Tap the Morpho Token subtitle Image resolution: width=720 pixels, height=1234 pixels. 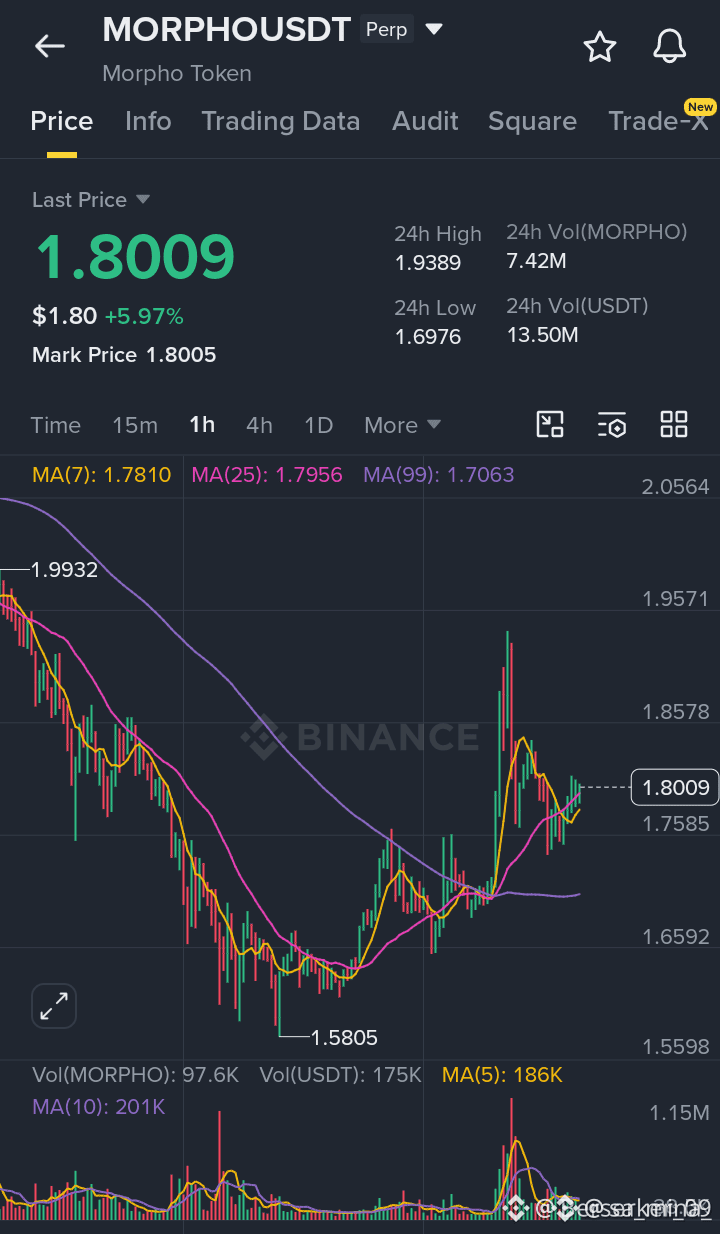177,74
